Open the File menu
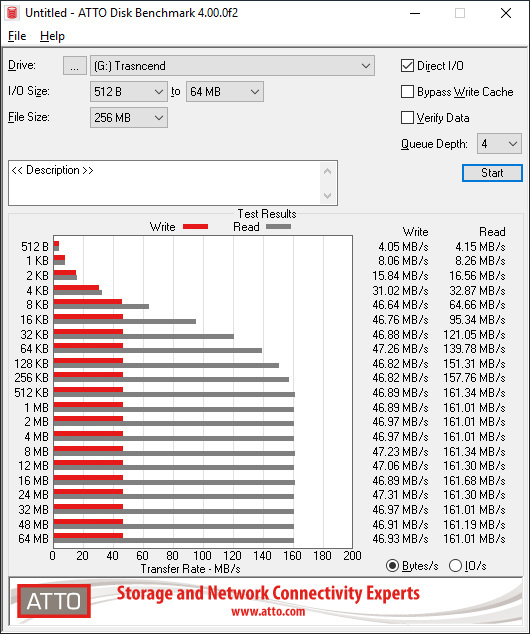 (17, 36)
